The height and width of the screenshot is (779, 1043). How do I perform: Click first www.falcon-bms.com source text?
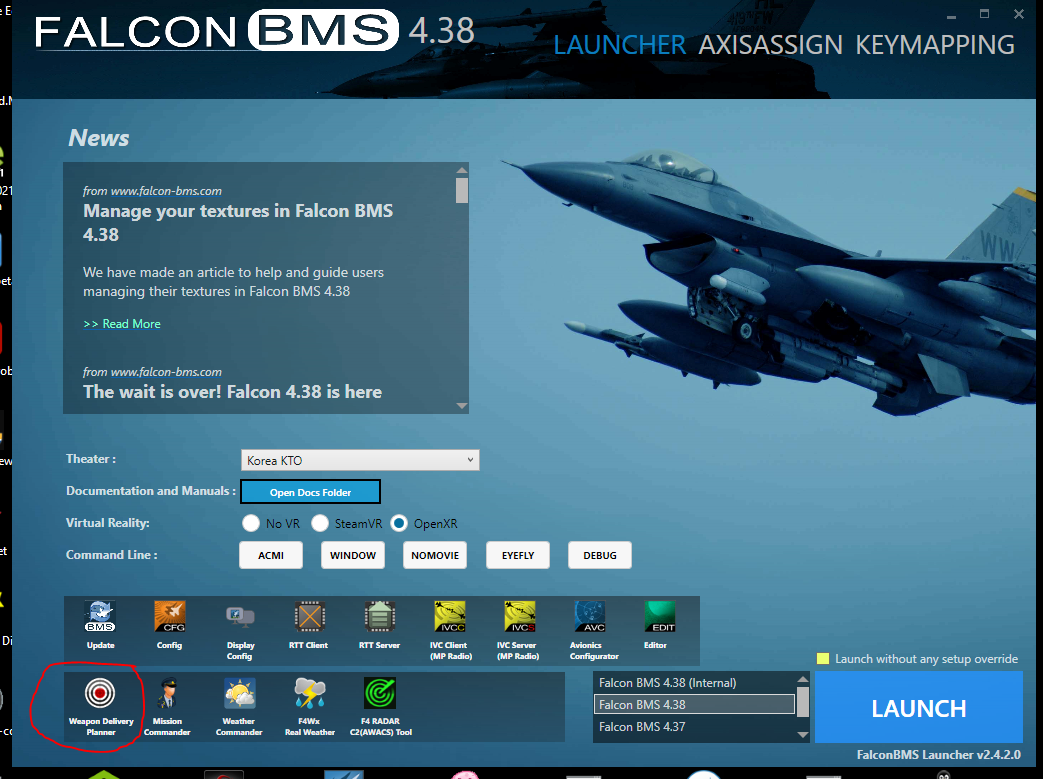166,191
